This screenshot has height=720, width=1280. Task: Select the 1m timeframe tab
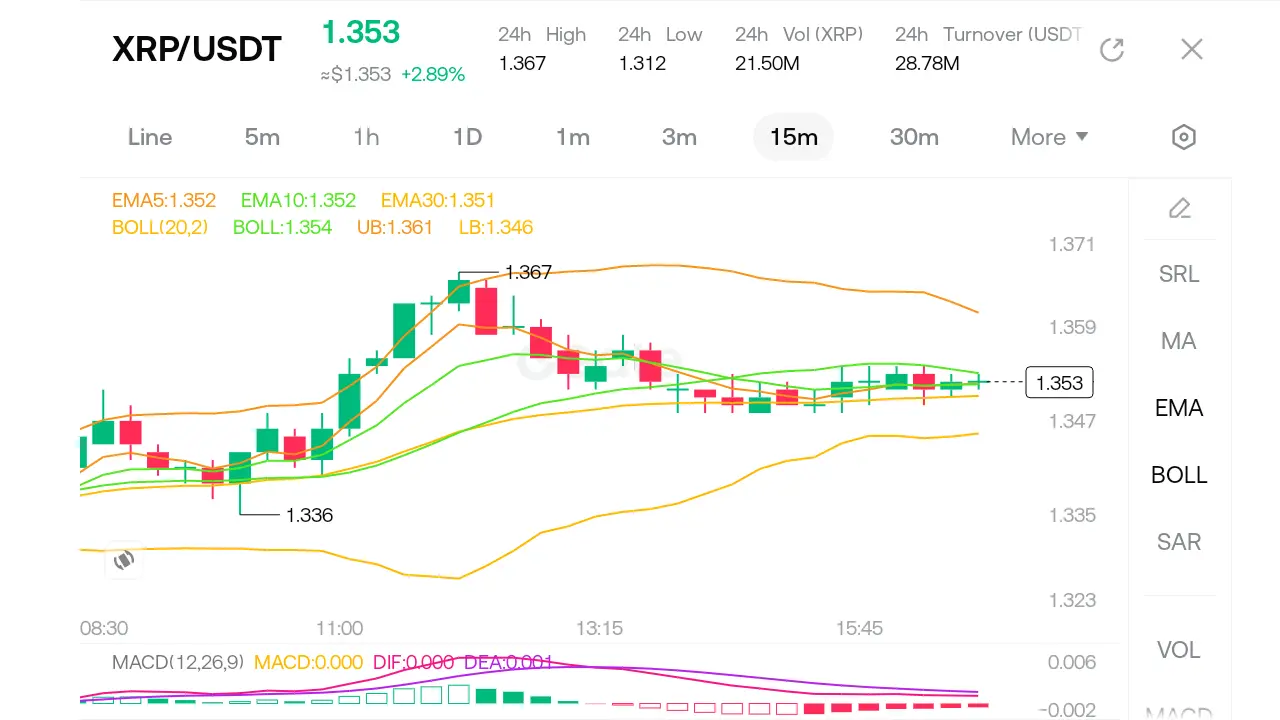click(573, 137)
